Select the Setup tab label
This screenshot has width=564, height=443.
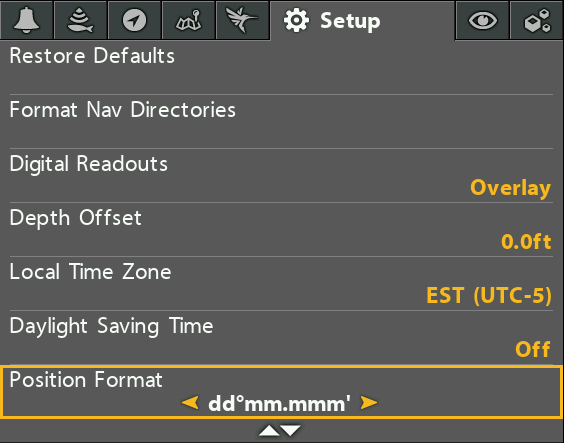(x=350, y=21)
